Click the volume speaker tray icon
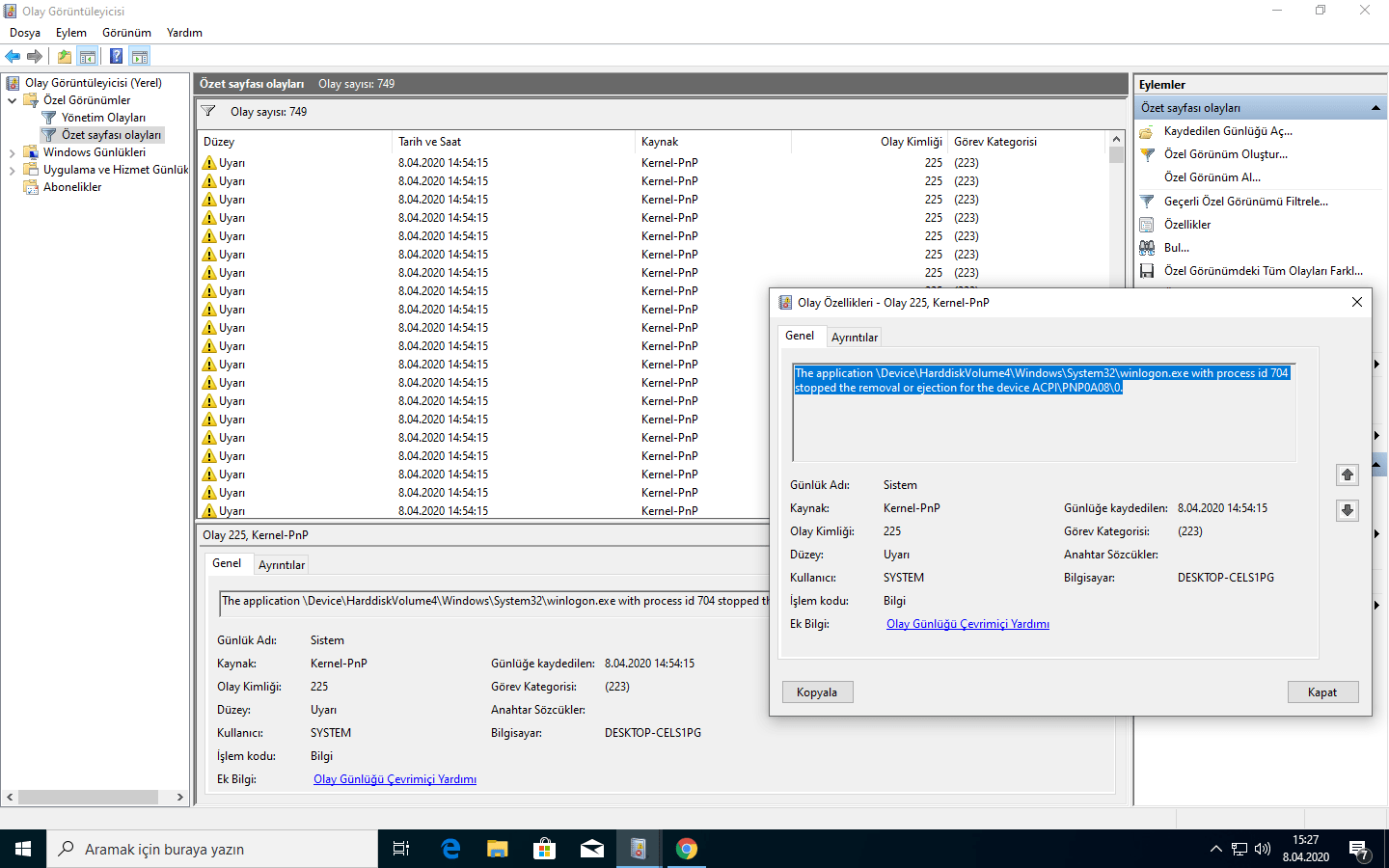 click(x=1263, y=849)
